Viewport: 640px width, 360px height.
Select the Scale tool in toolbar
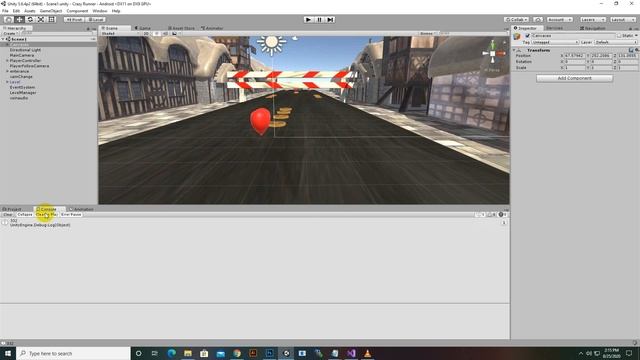coord(41,20)
